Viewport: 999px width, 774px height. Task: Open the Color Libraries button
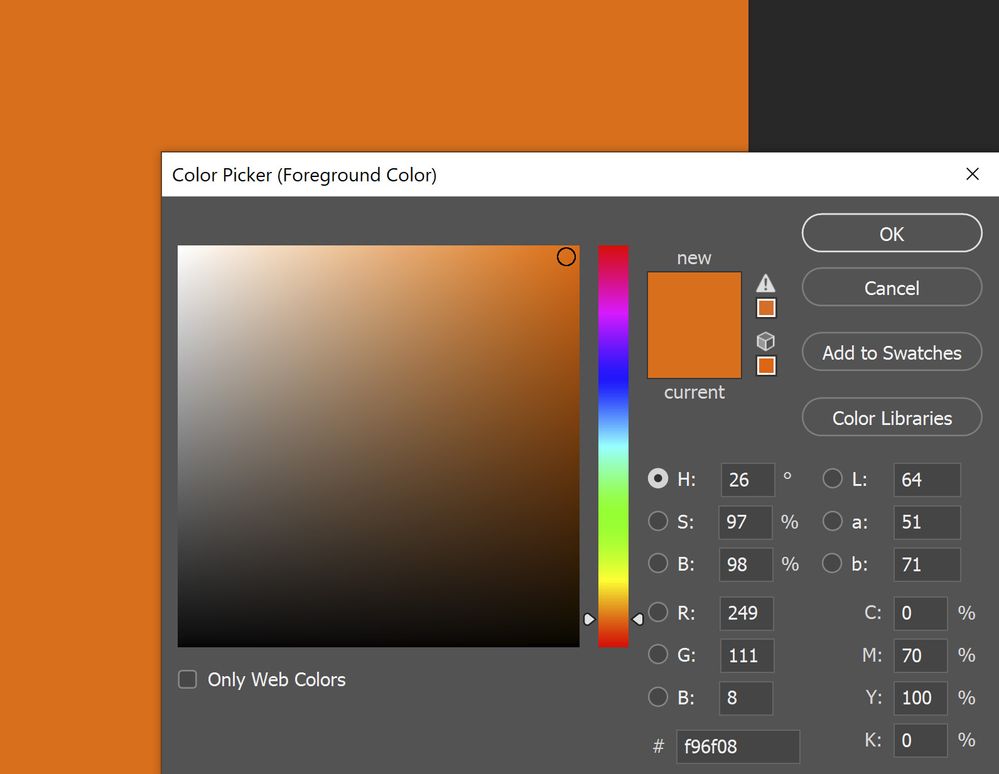tap(892, 417)
